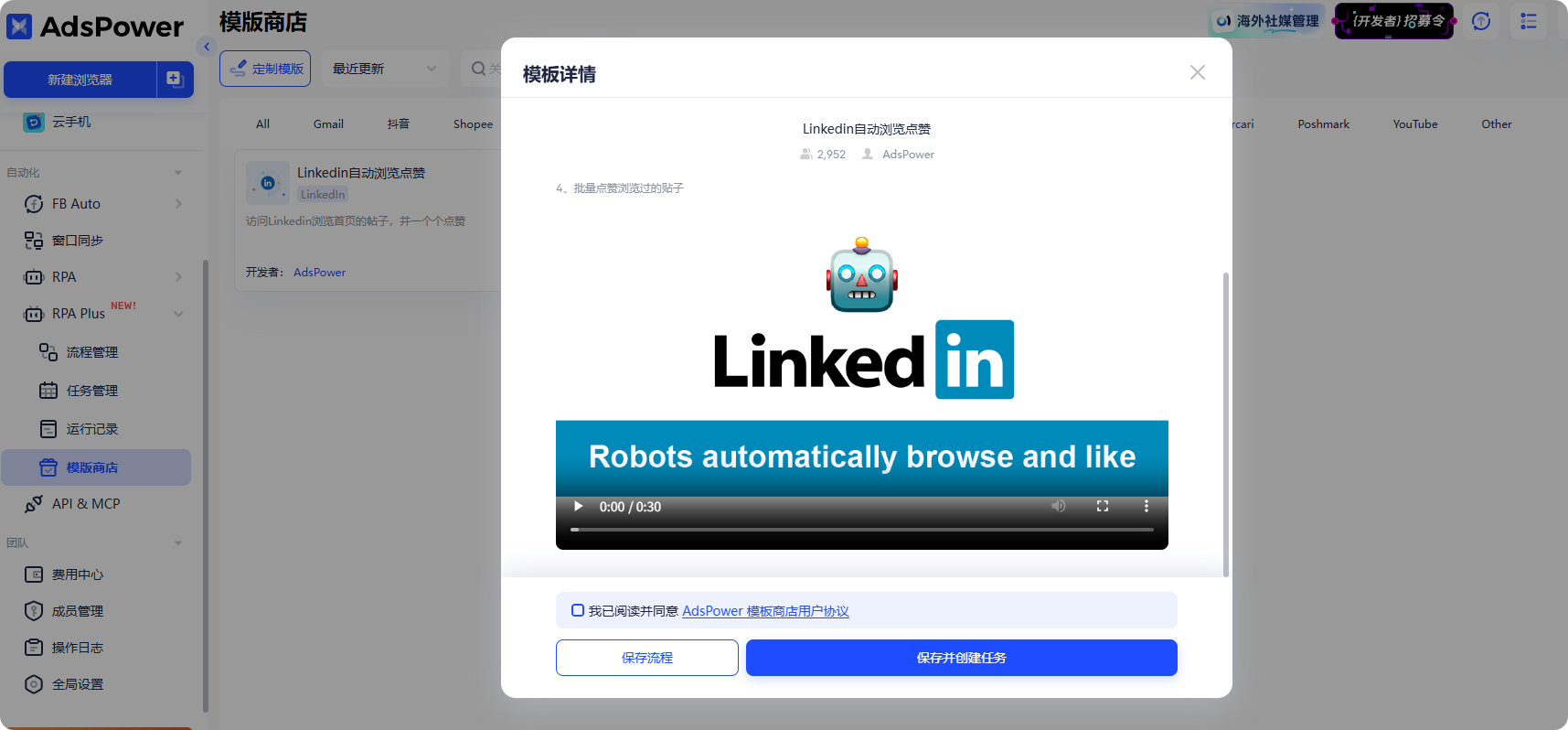Click the update upload icon in the top bar
This screenshot has width=1568, height=730.
pos(1481,21)
